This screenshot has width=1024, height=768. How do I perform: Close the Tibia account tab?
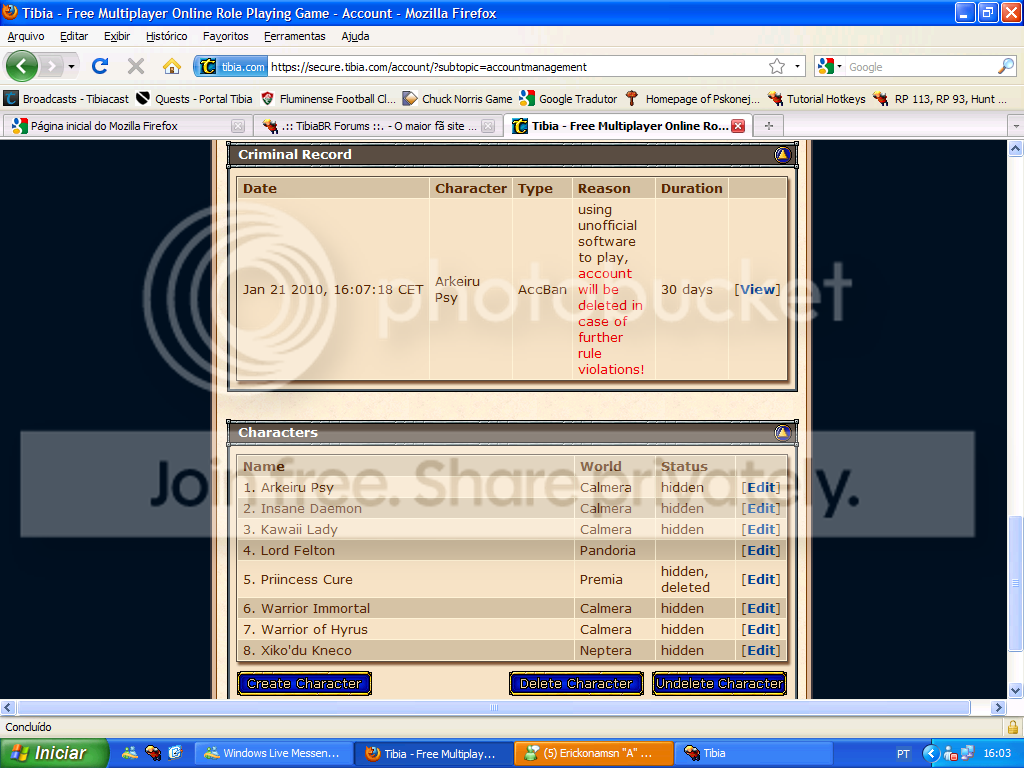(x=738, y=126)
